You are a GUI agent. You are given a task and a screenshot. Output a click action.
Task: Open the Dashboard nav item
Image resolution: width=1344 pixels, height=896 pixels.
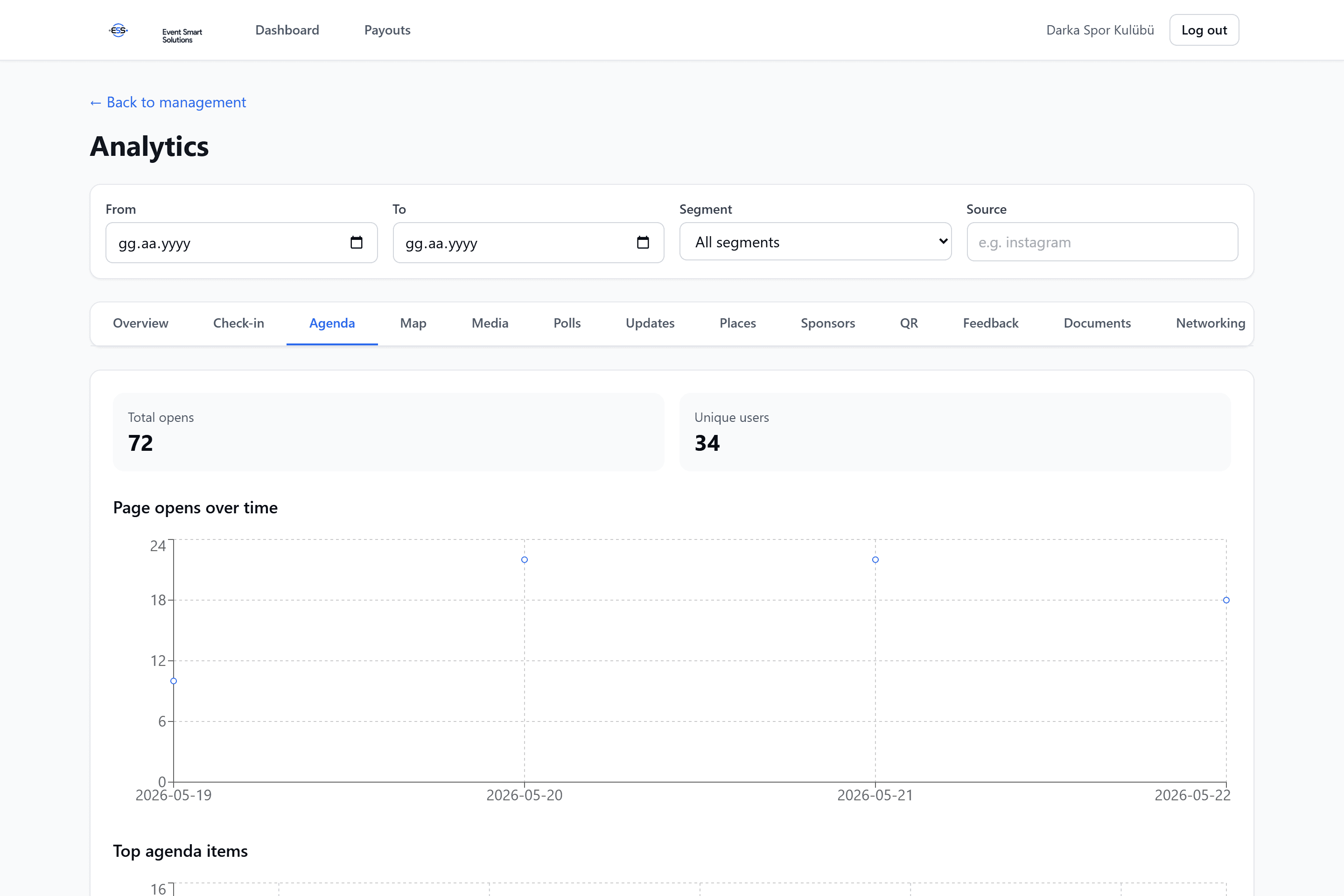287,30
